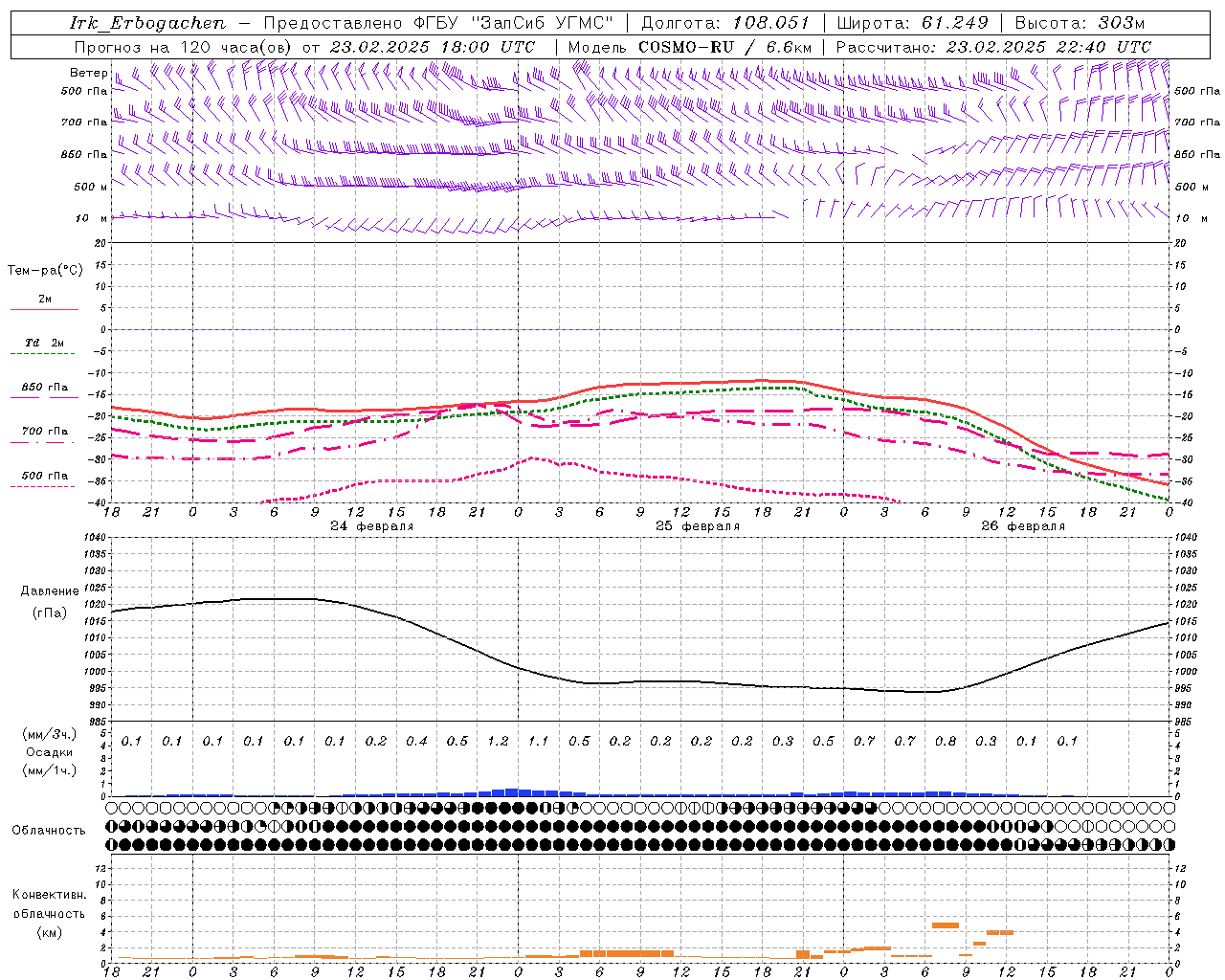Click the (мм/1ч.) unit label

pos(49,770)
